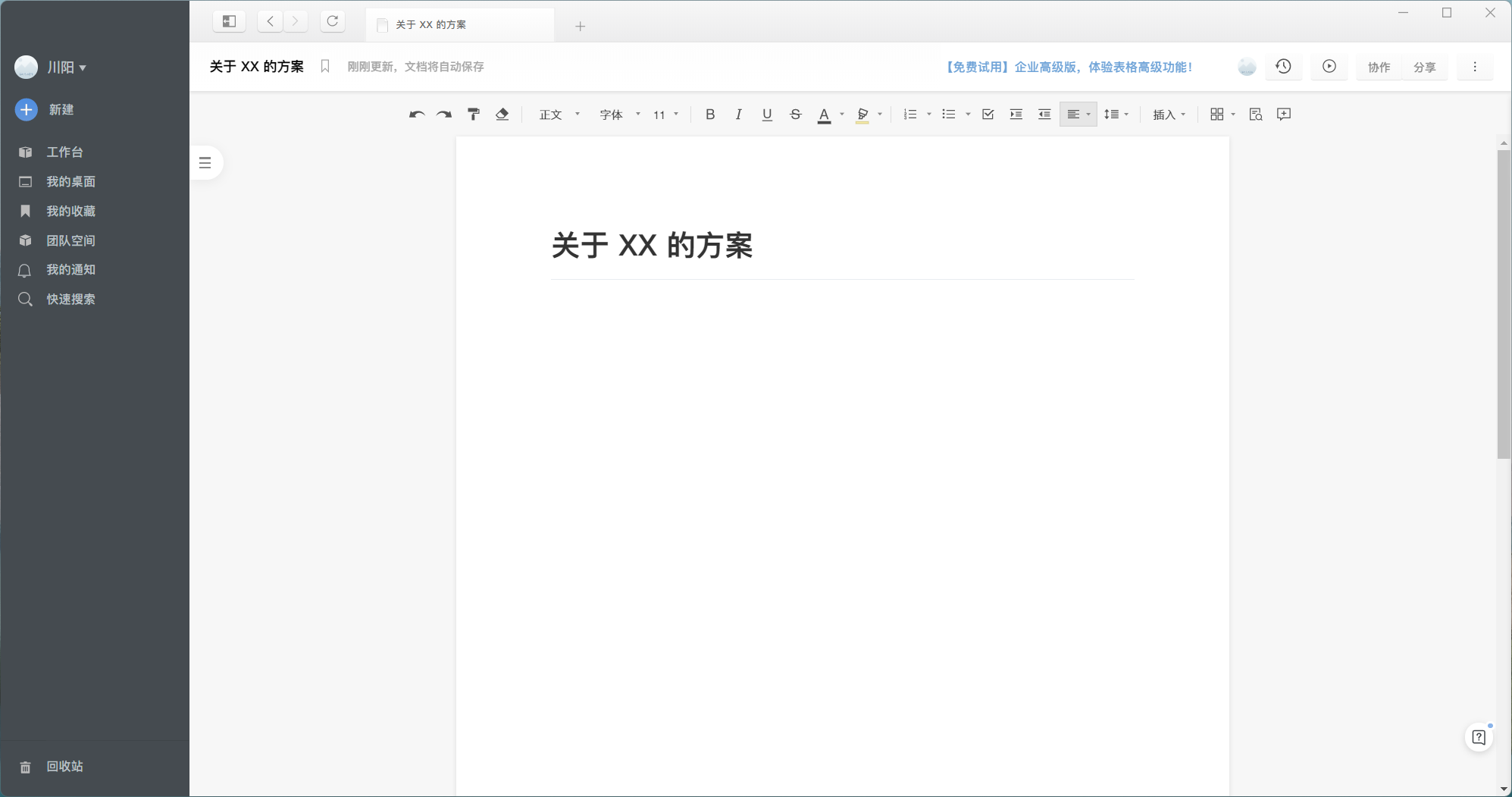This screenshot has height=797, width=1512.
Task: Click the refresh button
Action: click(333, 21)
